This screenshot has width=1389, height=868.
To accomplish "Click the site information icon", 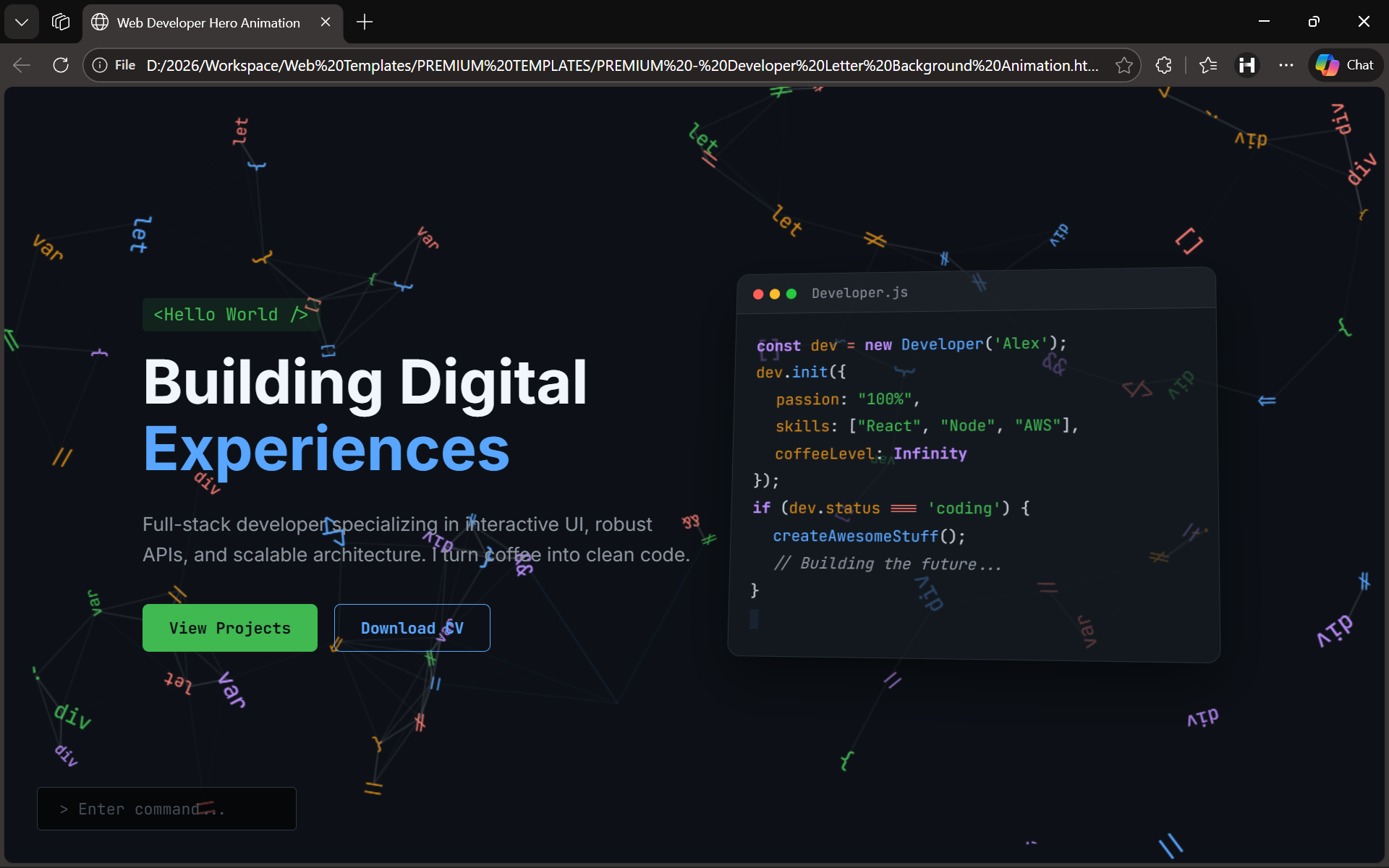I will click(x=100, y=65).
